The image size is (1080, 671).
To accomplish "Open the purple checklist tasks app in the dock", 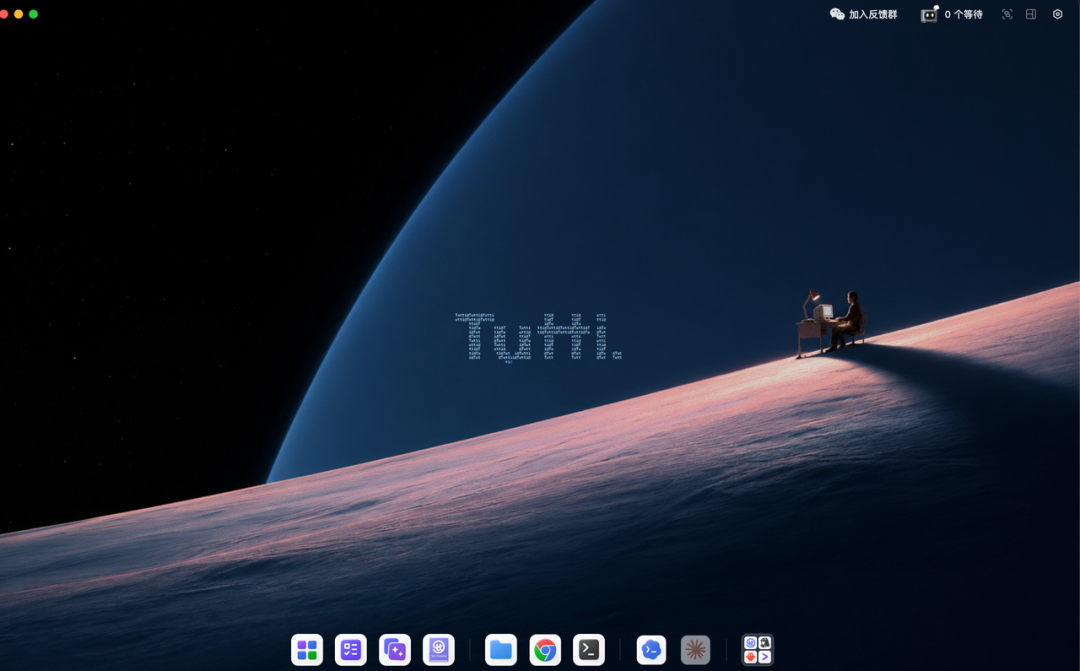I will [351, 650].
